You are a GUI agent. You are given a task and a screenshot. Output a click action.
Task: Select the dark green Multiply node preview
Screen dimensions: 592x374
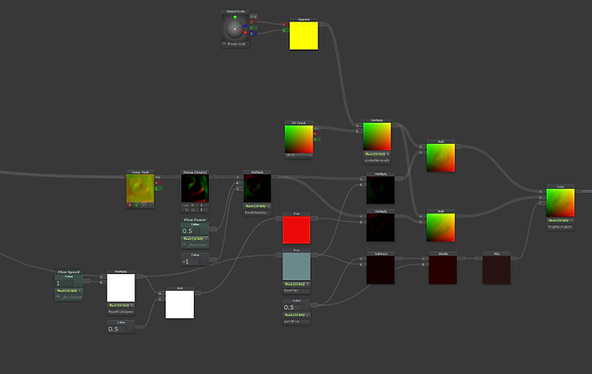[x=381, y=190]
